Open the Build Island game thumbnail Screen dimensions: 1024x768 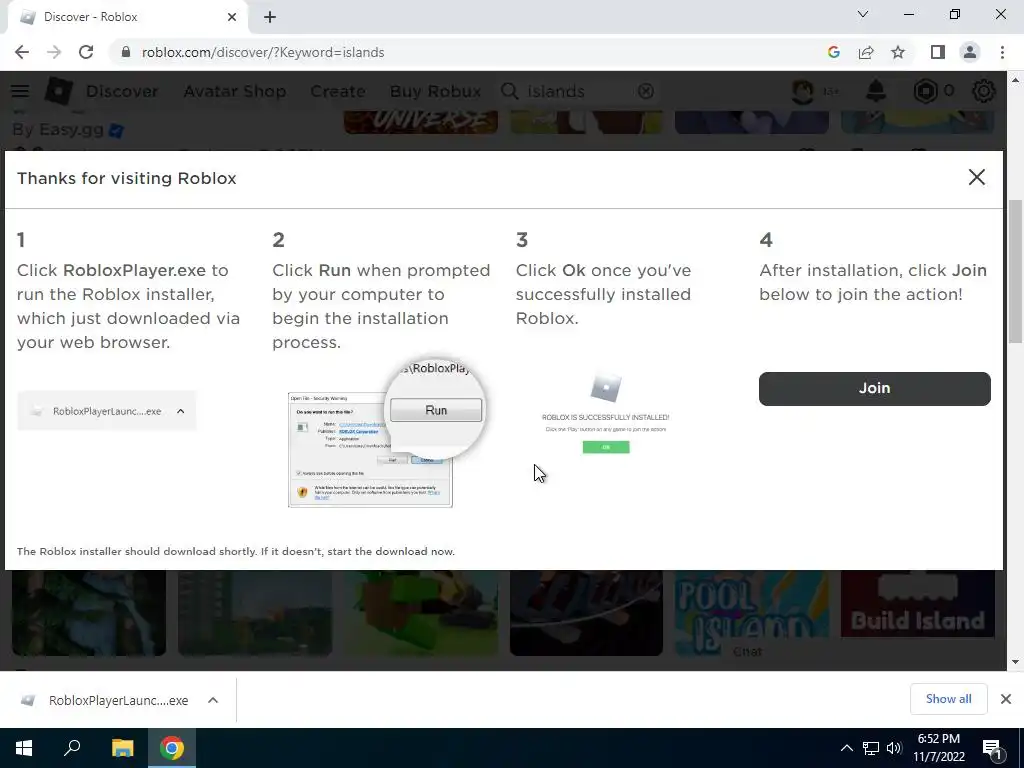tap(918, 605)
